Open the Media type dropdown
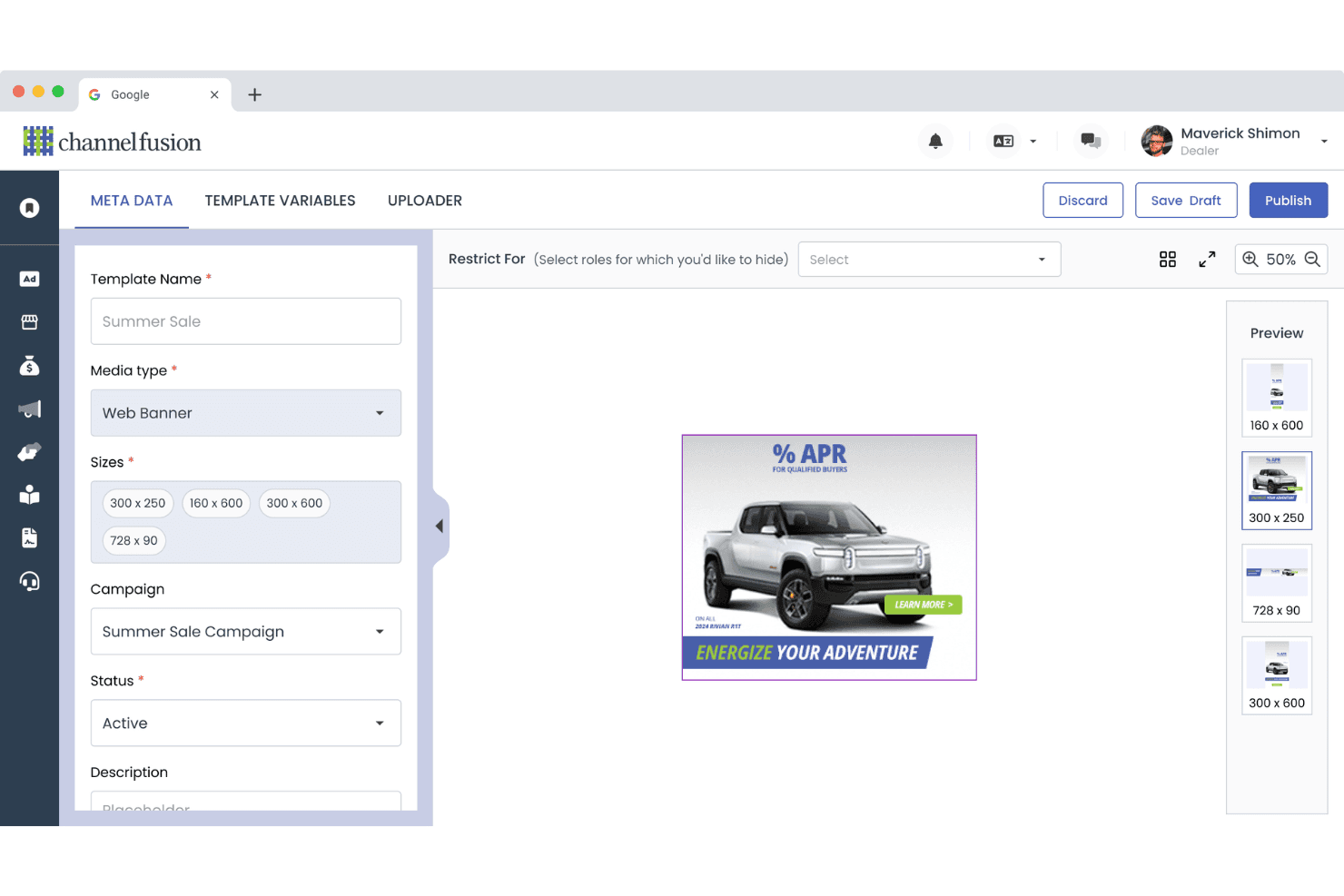 tap(246, 413)
